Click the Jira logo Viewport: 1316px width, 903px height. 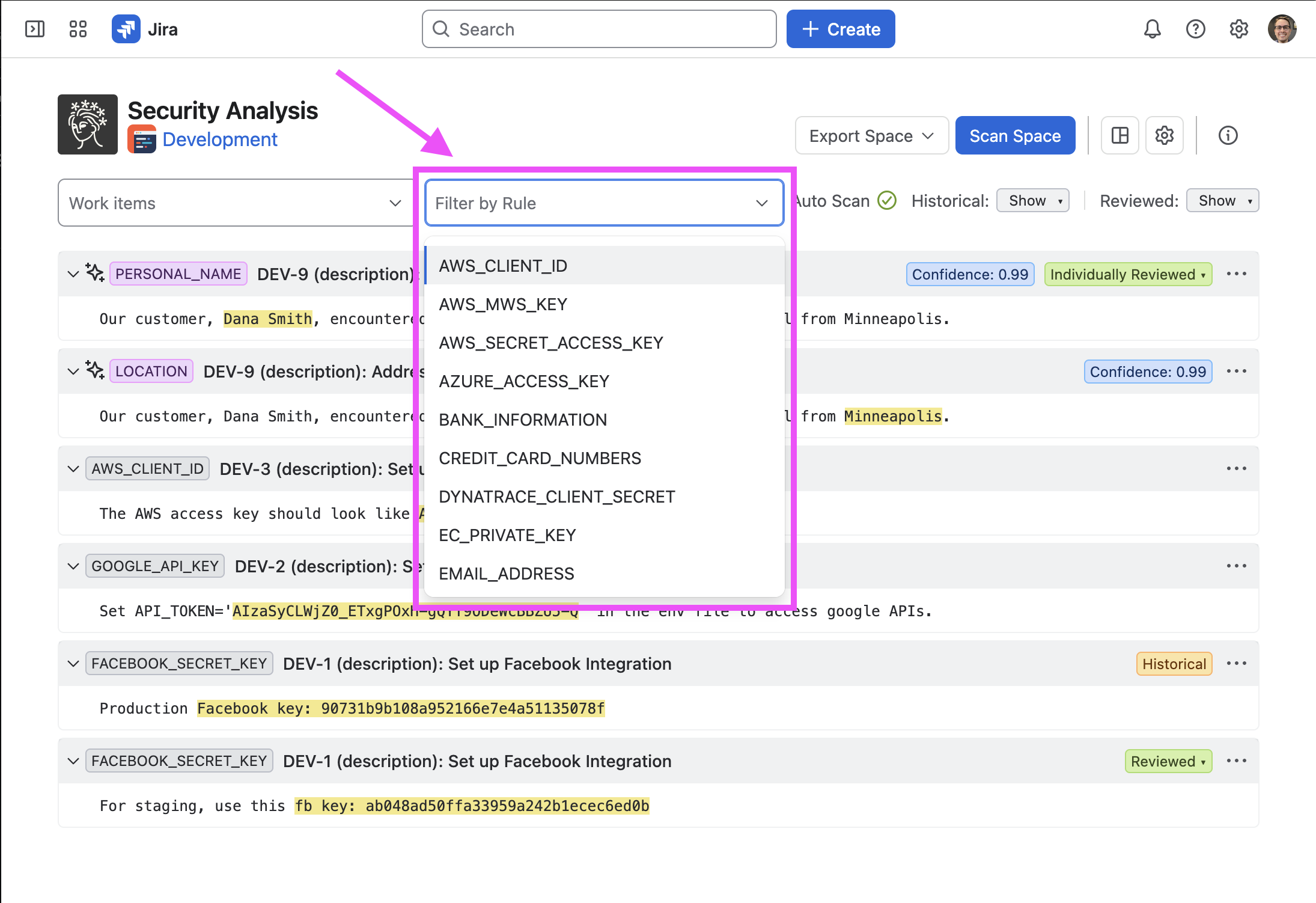(x=145, y=29)
